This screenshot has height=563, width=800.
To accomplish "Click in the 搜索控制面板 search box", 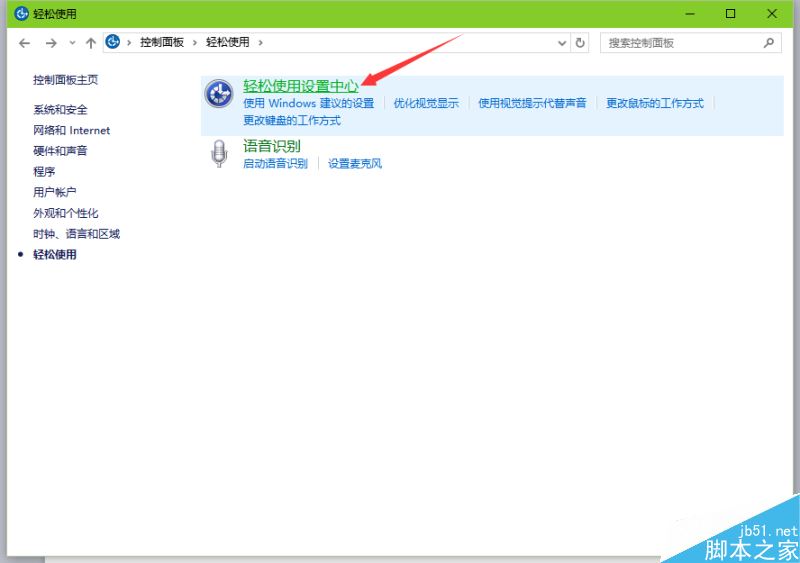I will coord(682,43).
